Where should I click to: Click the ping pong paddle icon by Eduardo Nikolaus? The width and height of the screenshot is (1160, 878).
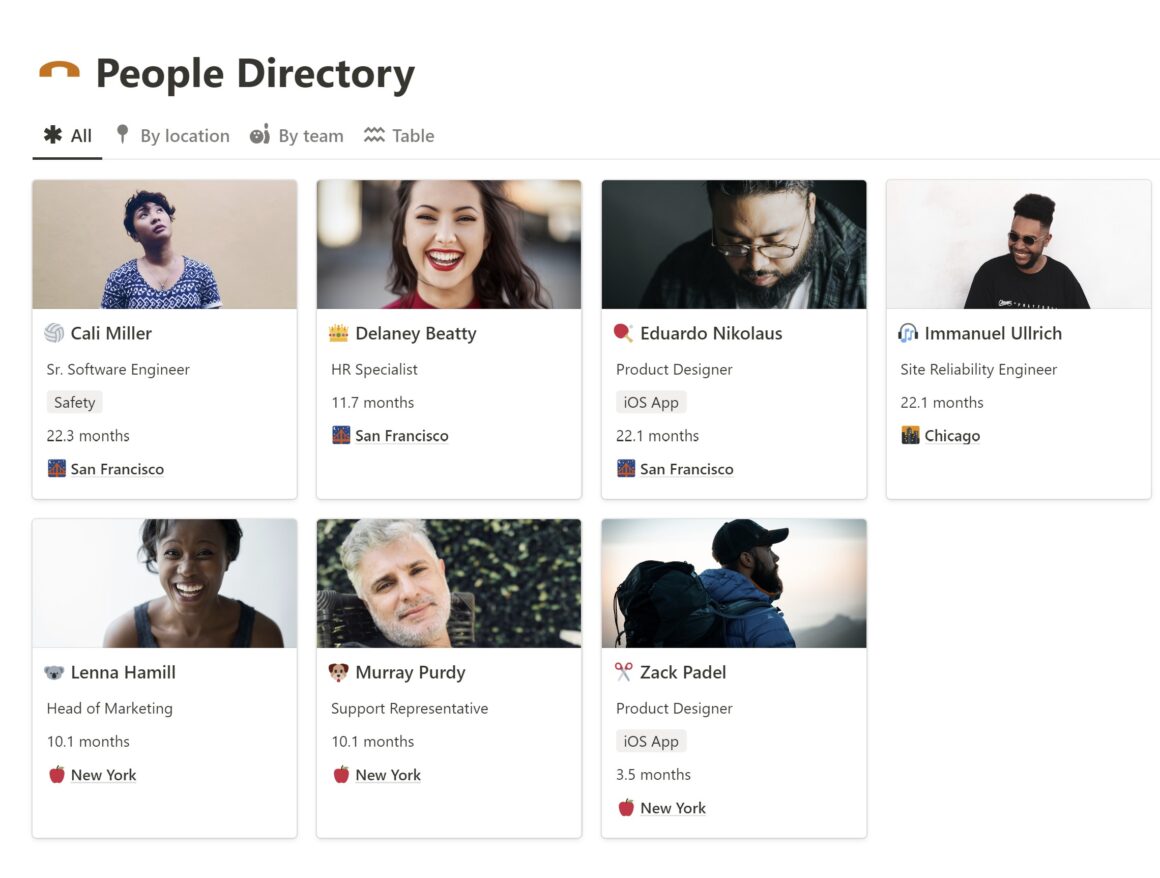click(x=624, y=333)
